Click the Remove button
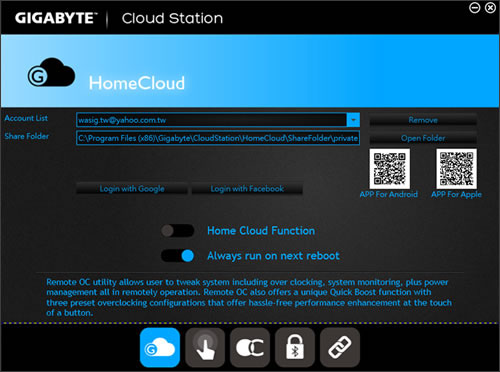Screen dimensions: 500x372 tap(423, 120)
